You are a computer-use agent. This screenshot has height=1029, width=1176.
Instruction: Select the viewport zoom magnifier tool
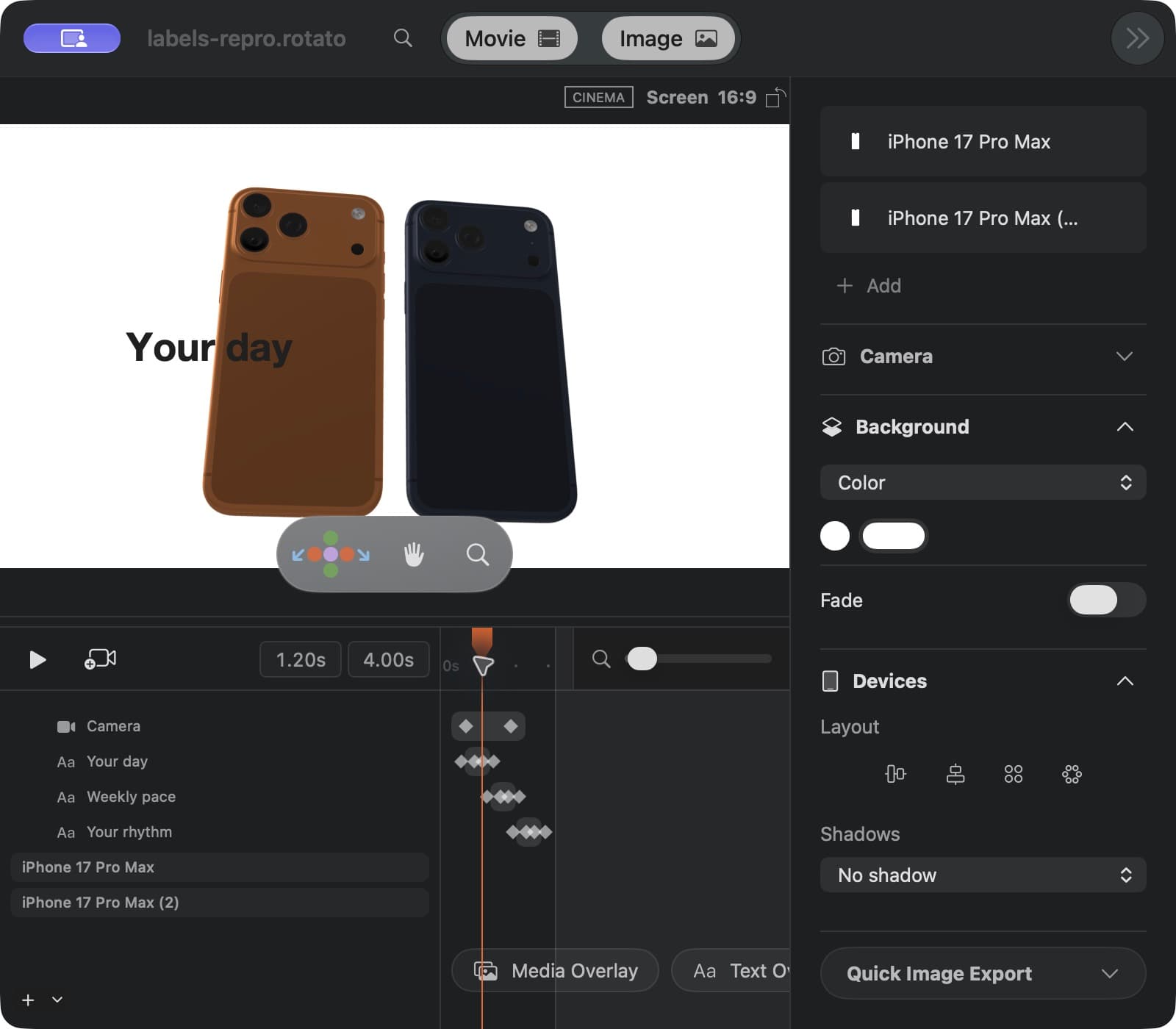click(478, 554)
